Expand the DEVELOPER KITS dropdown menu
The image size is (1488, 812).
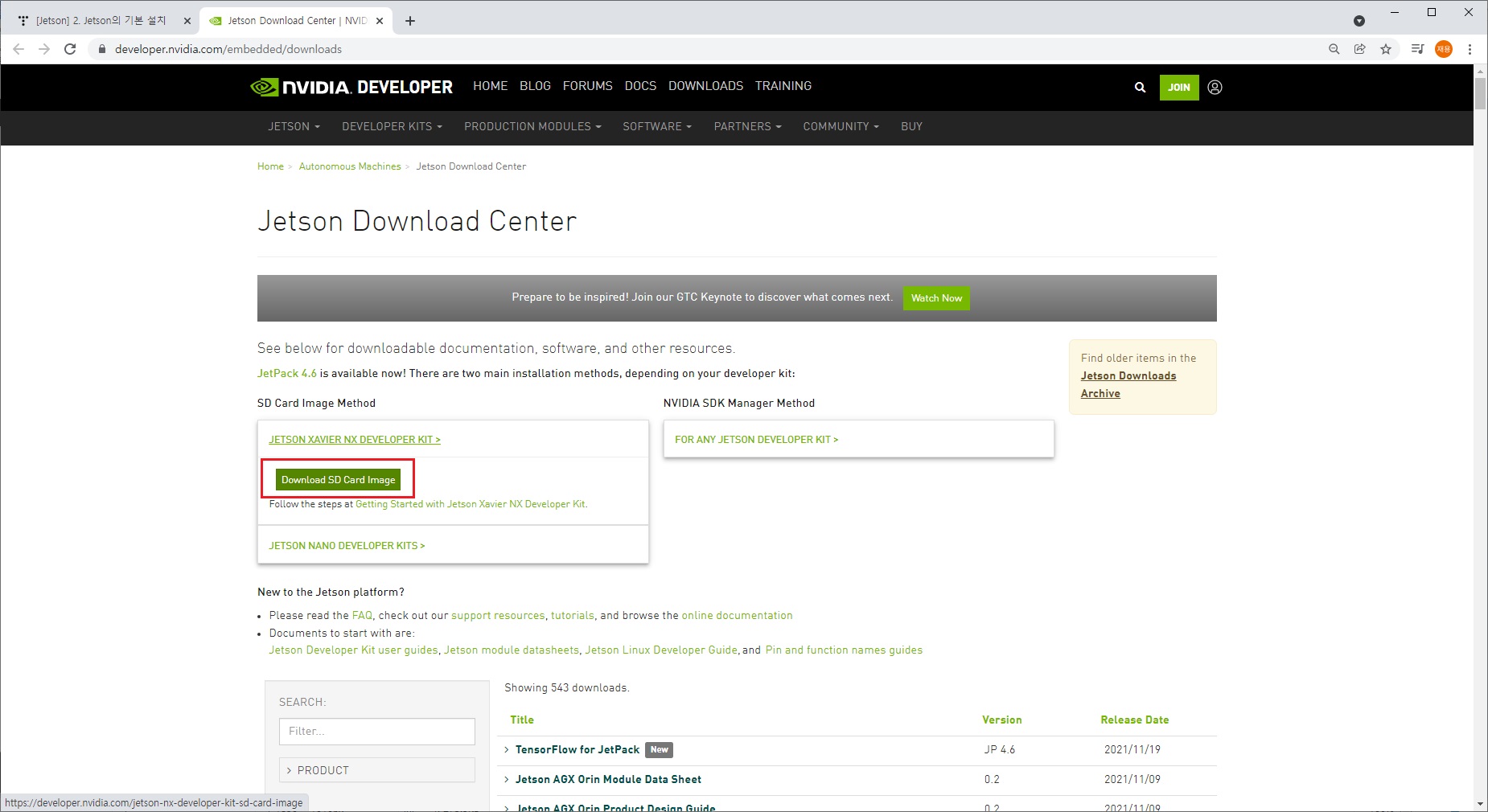tap(392, 127)
